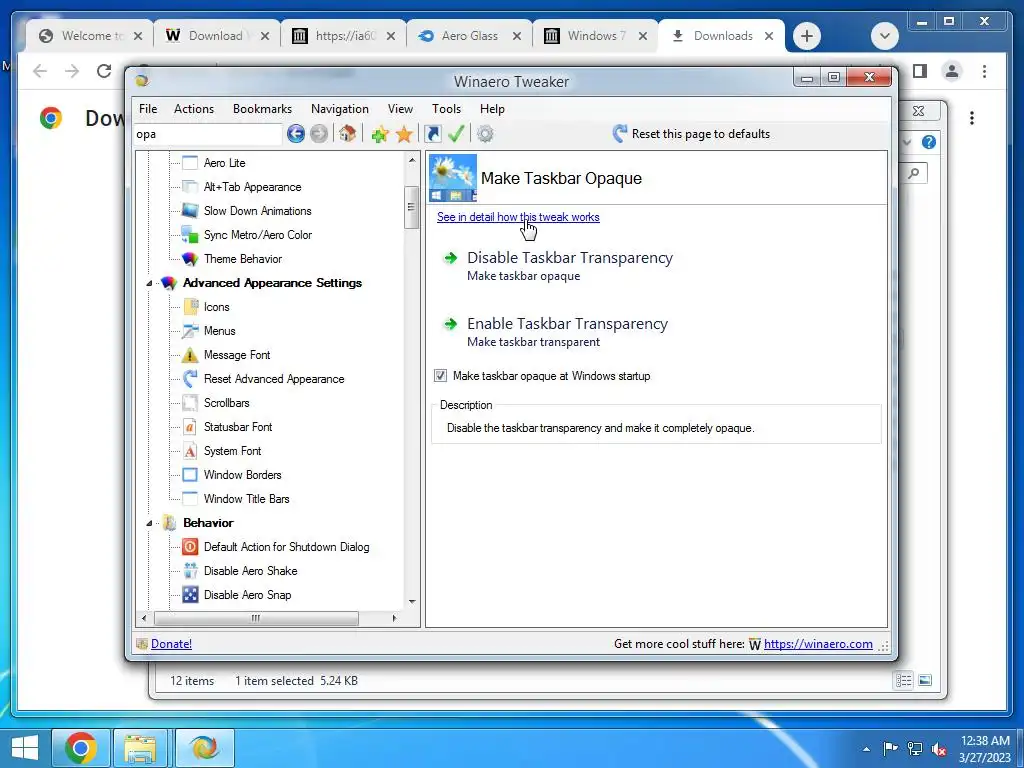Screen dimensions: 1024x768
Task: Select Reset Advanced Appearance item
Action: point(274,379)
